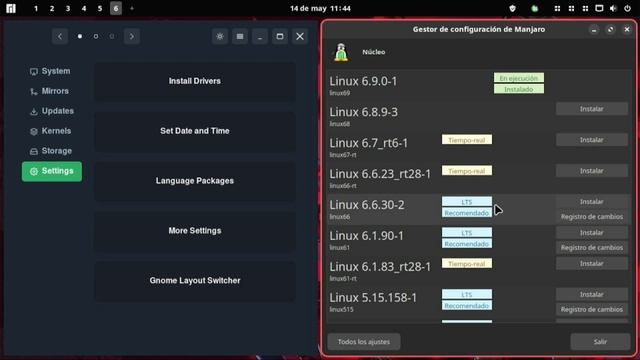Image resolution: width=640 pixels, height=360 pixels.
Task: Click Set Date and Time button
Action: [x=195, y=131]
